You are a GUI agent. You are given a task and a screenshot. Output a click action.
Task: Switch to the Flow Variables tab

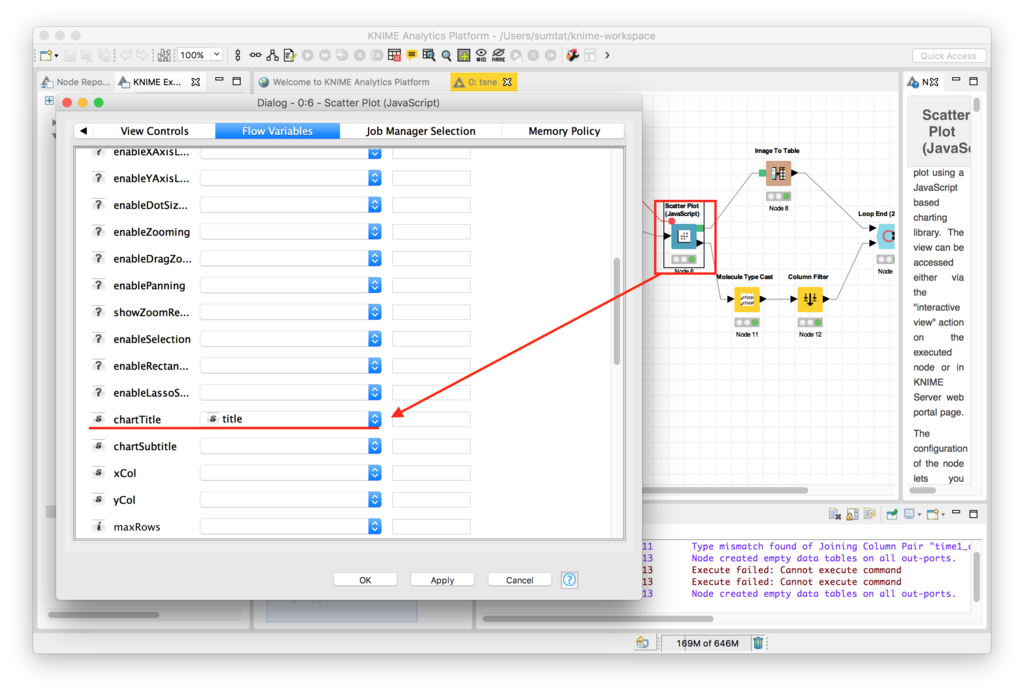click(277, 131)
